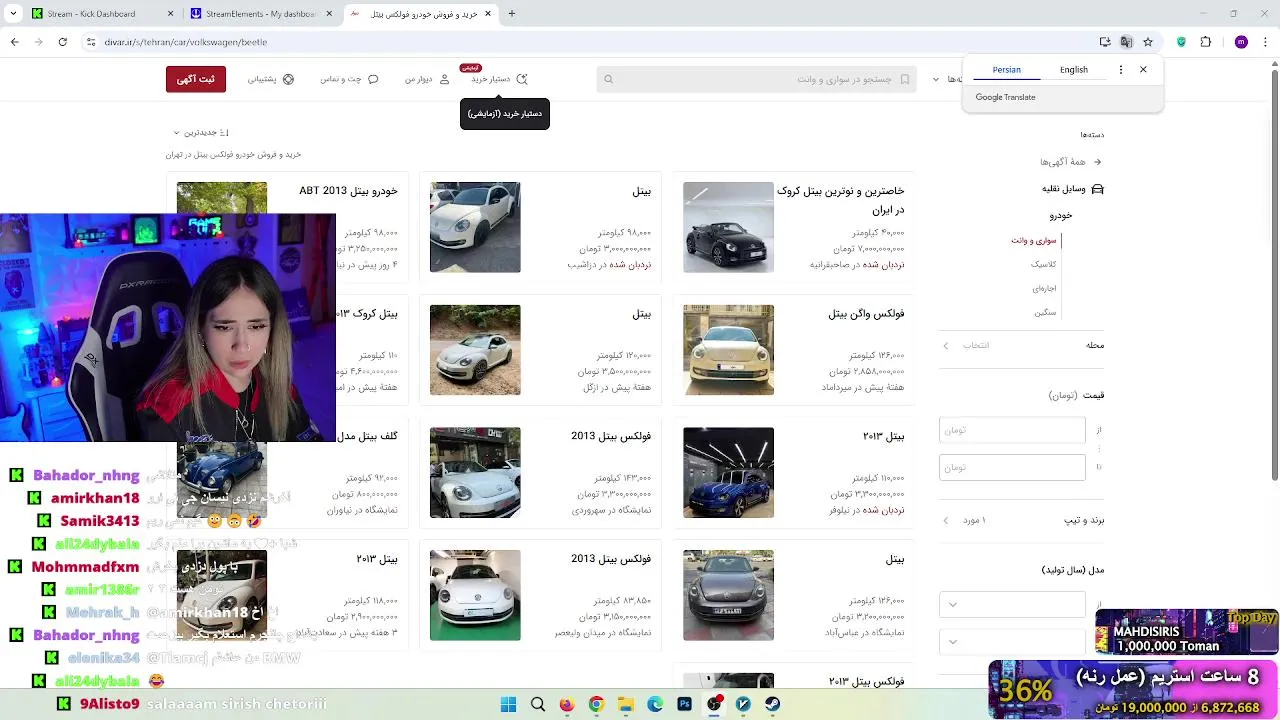The width and height of the screenshot is (1280, 720).
Task: Bookmark this page with the star icon
Action: (1148, 42)
